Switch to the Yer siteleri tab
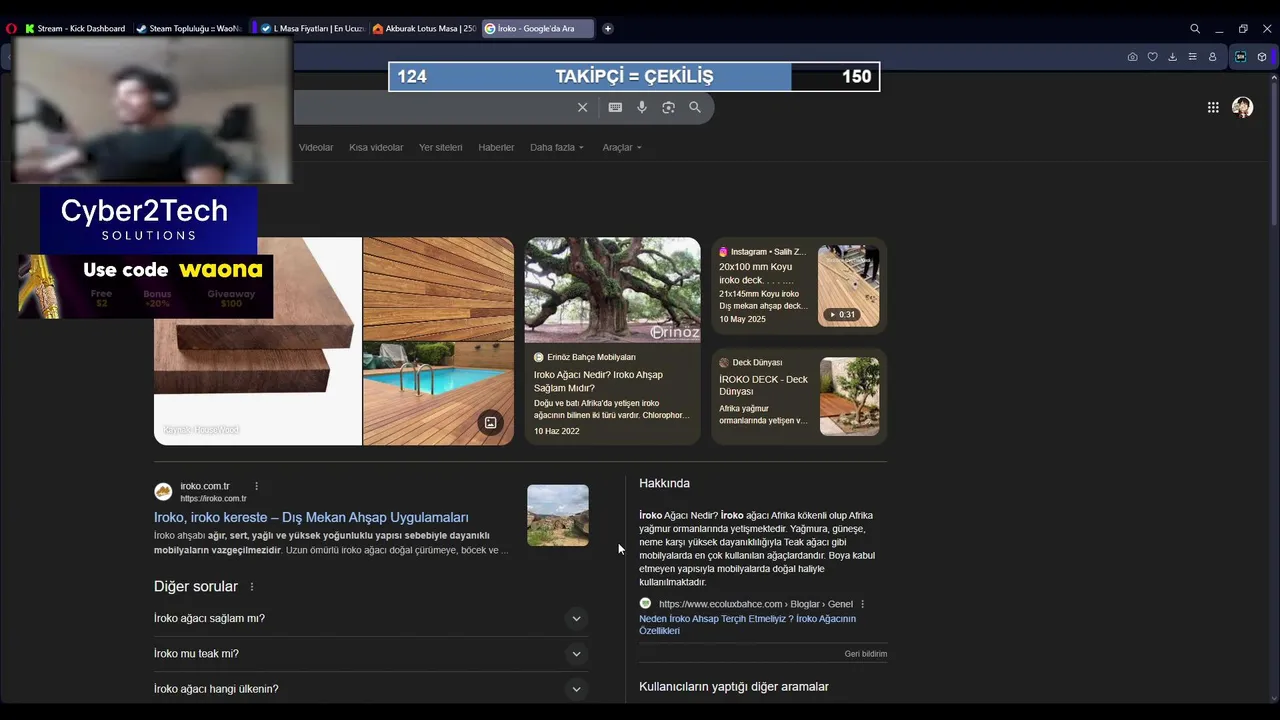Viewport: 1280px width, 720px height. [440, 147]
